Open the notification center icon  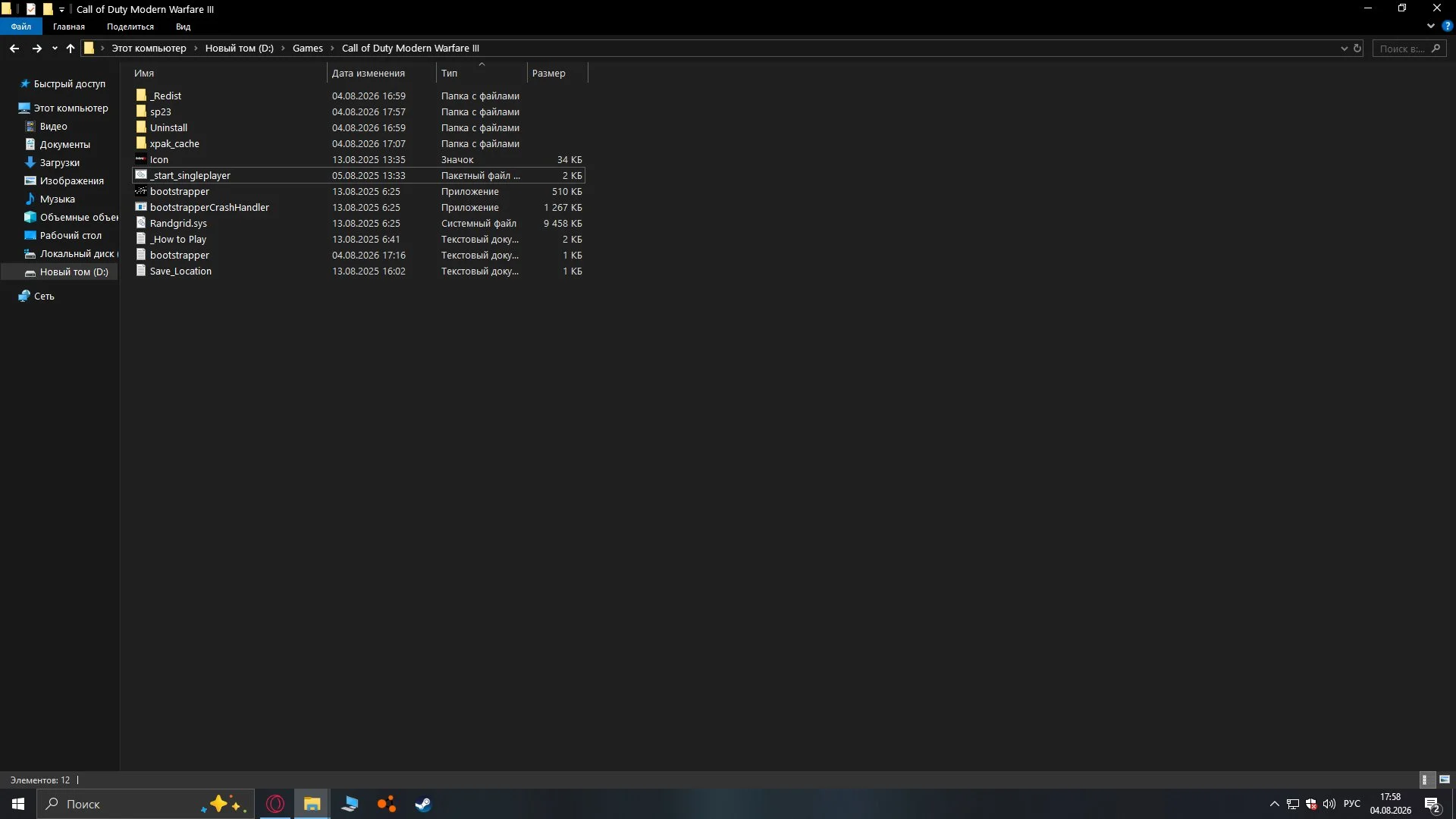[1432, 804]
